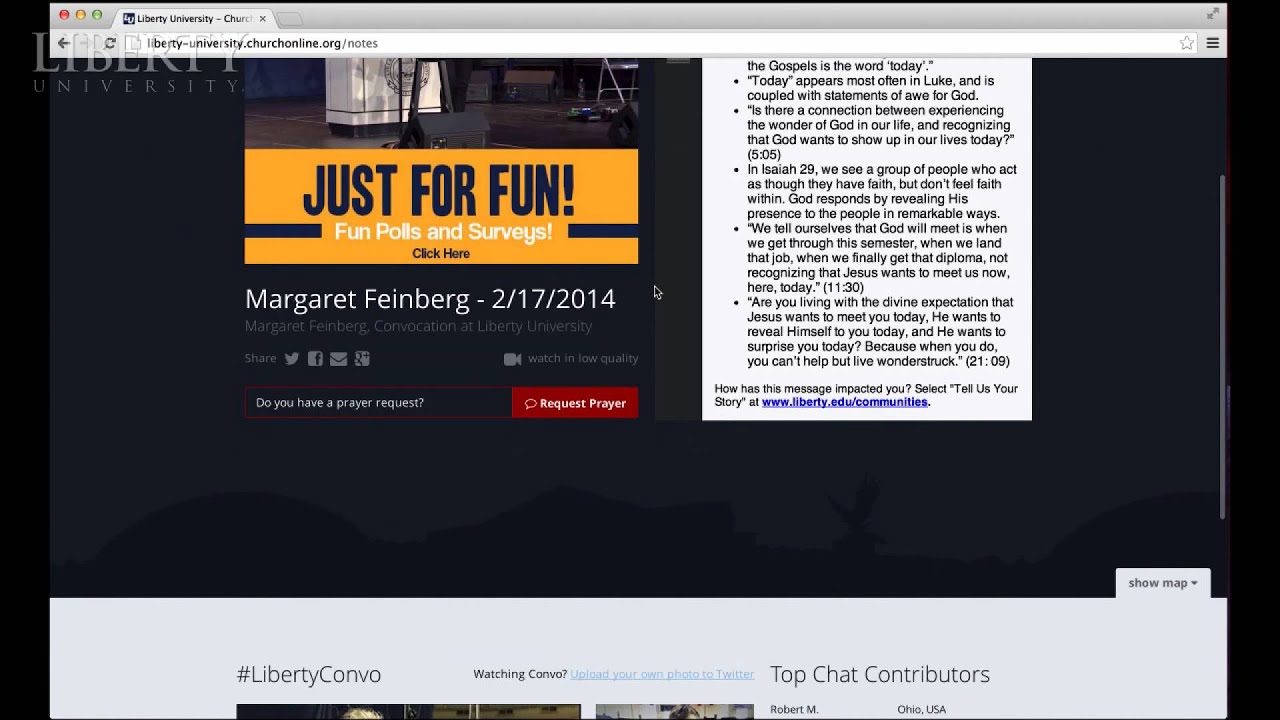Click the Just For Fun polls banner
Image resolution: width=1280 pixels, height=720 pixels.
coord(441,207)
